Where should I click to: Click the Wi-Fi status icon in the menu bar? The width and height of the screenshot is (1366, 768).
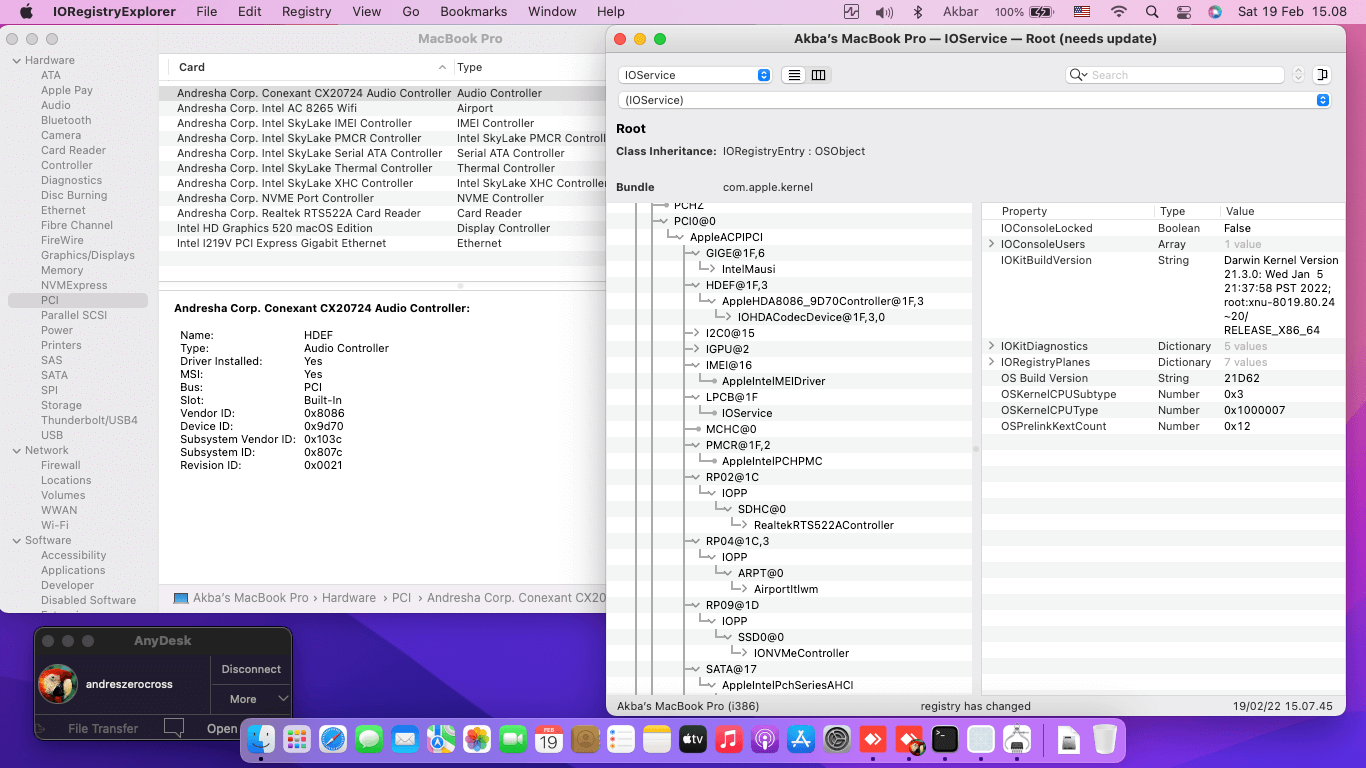(x=1118, y=12)
